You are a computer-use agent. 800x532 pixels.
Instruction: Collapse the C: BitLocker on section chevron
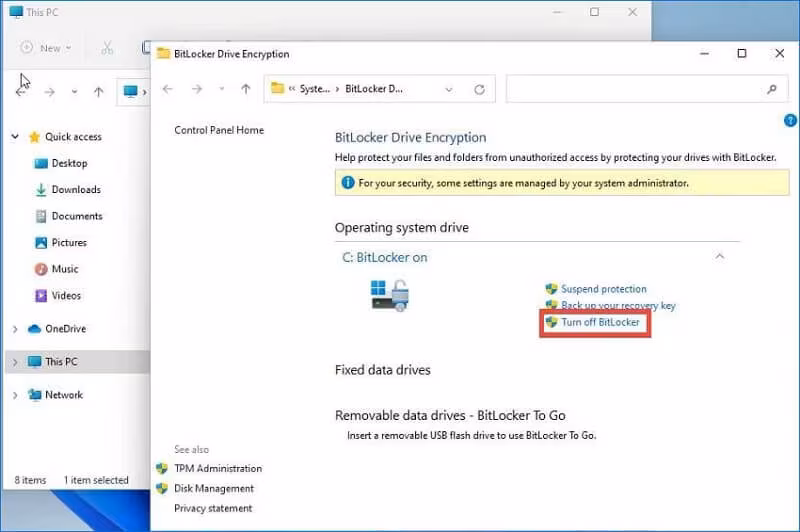point(719,256)
